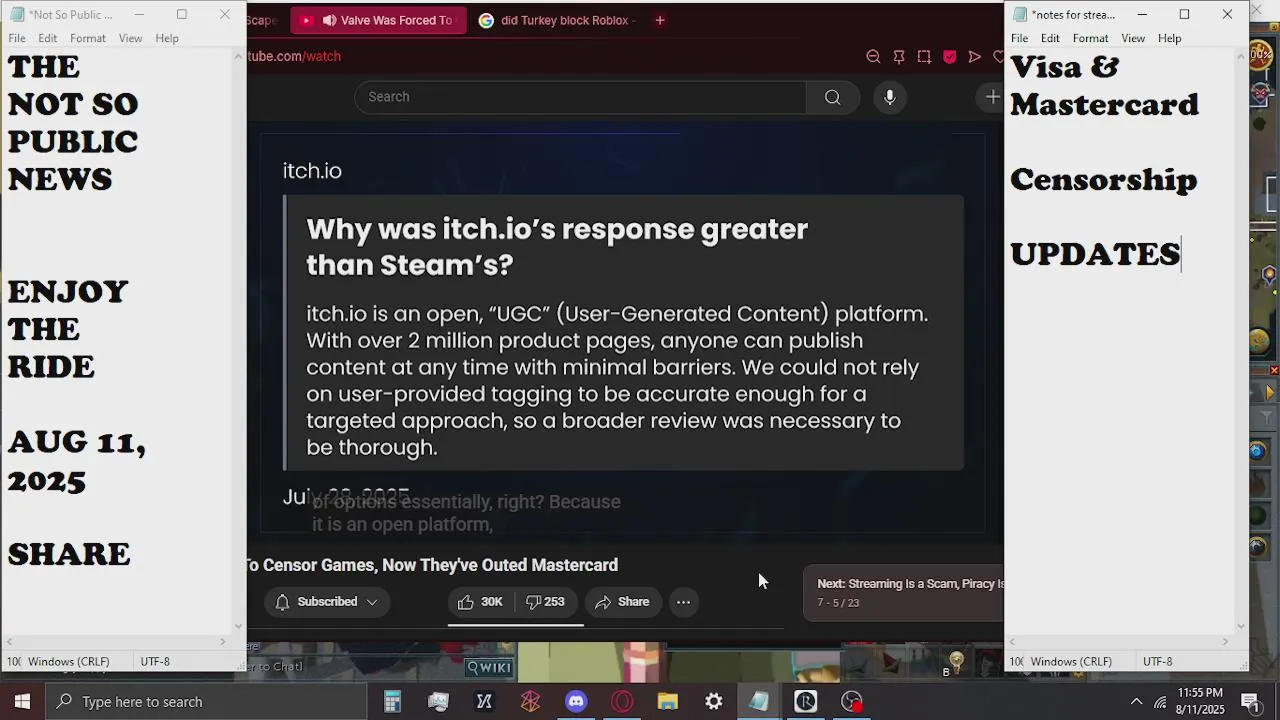Click the pin icon in browser address bar
The width and height of the screenshot is (1280, 720).
[x=899, y=57]
